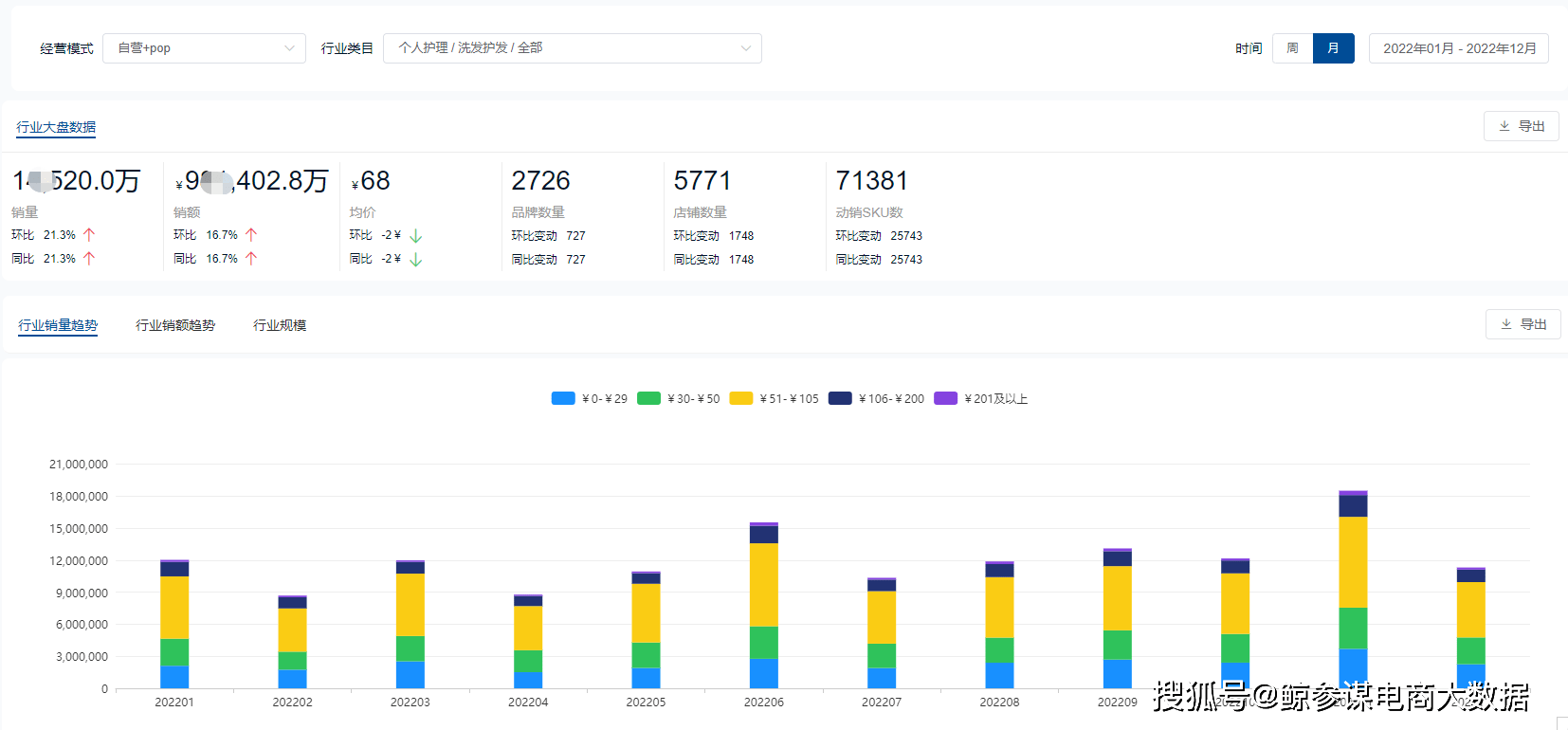
Task: Click the red up arrow beside 销量 环比 21.3%
Action: point(89,234)
